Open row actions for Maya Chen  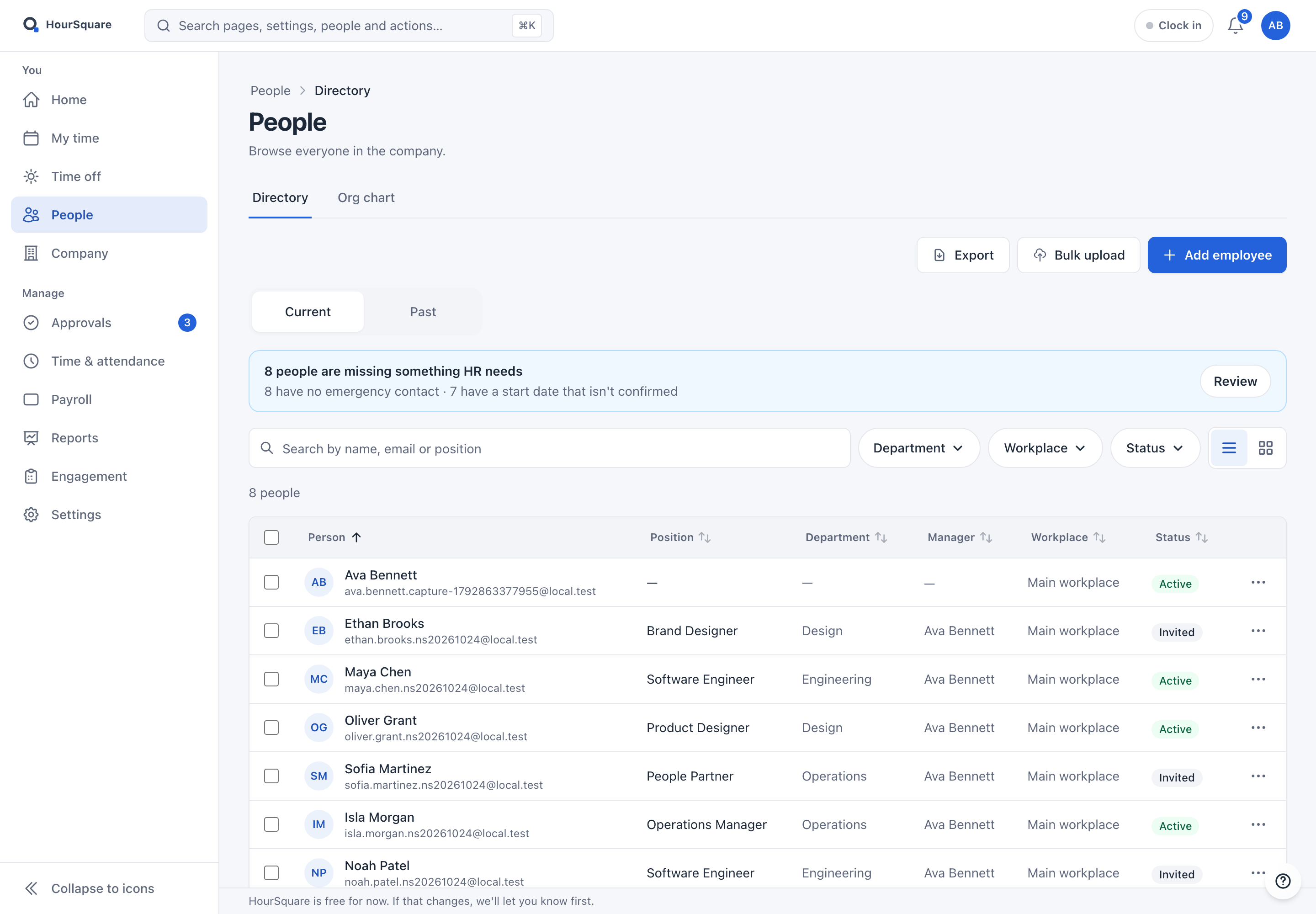point(1258,679)
